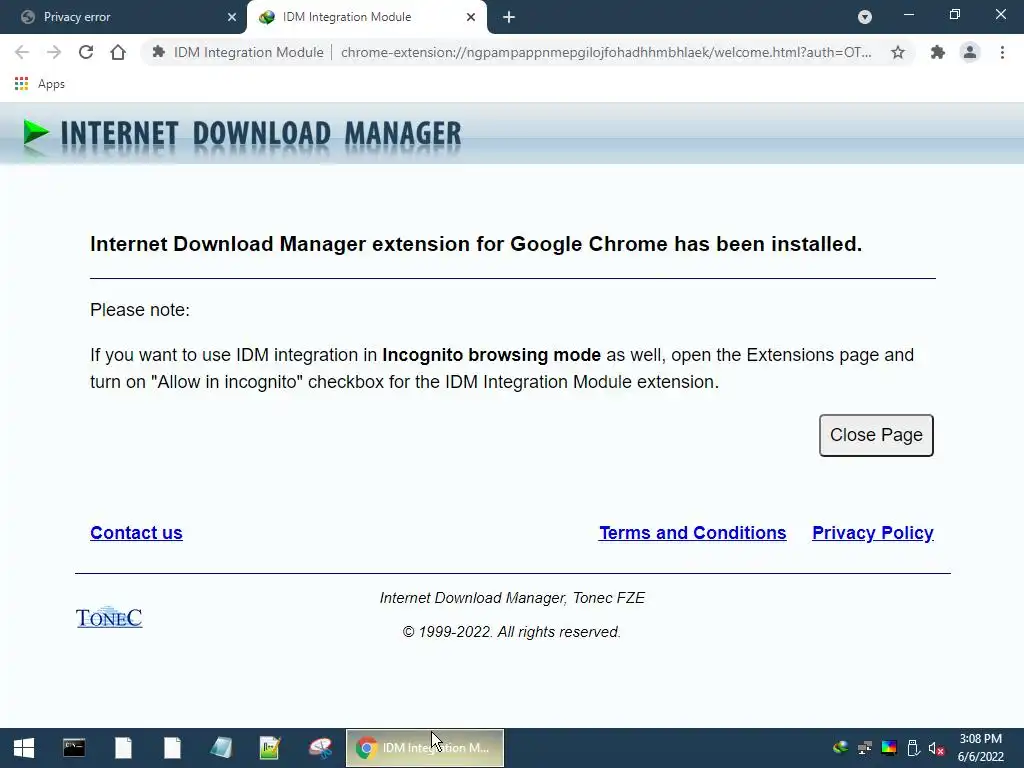The width and height of the screenshot is (1024, 768).
Task: Close the Privacy error tab
Action: coord(232,17)
